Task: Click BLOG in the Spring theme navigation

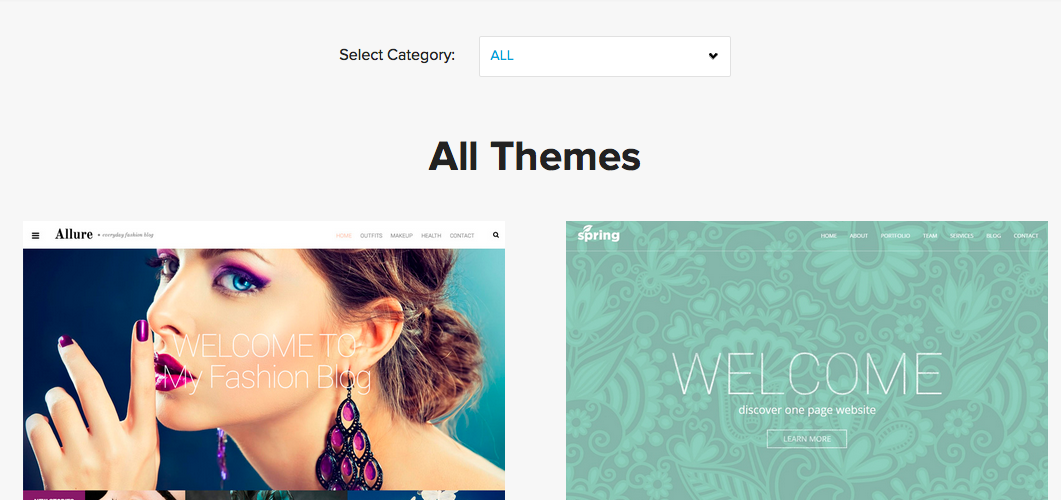Action: (x=993, y=235)
